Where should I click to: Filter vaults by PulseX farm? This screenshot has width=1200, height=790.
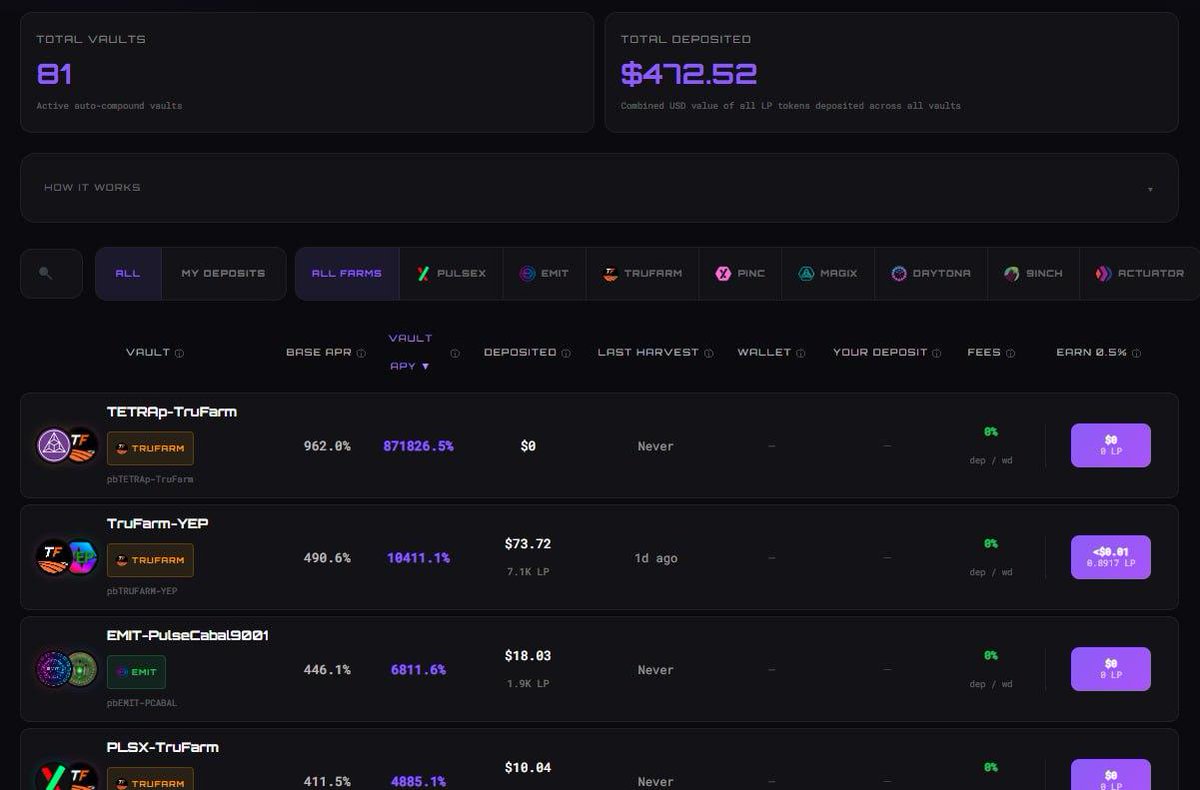coord(451,273)
